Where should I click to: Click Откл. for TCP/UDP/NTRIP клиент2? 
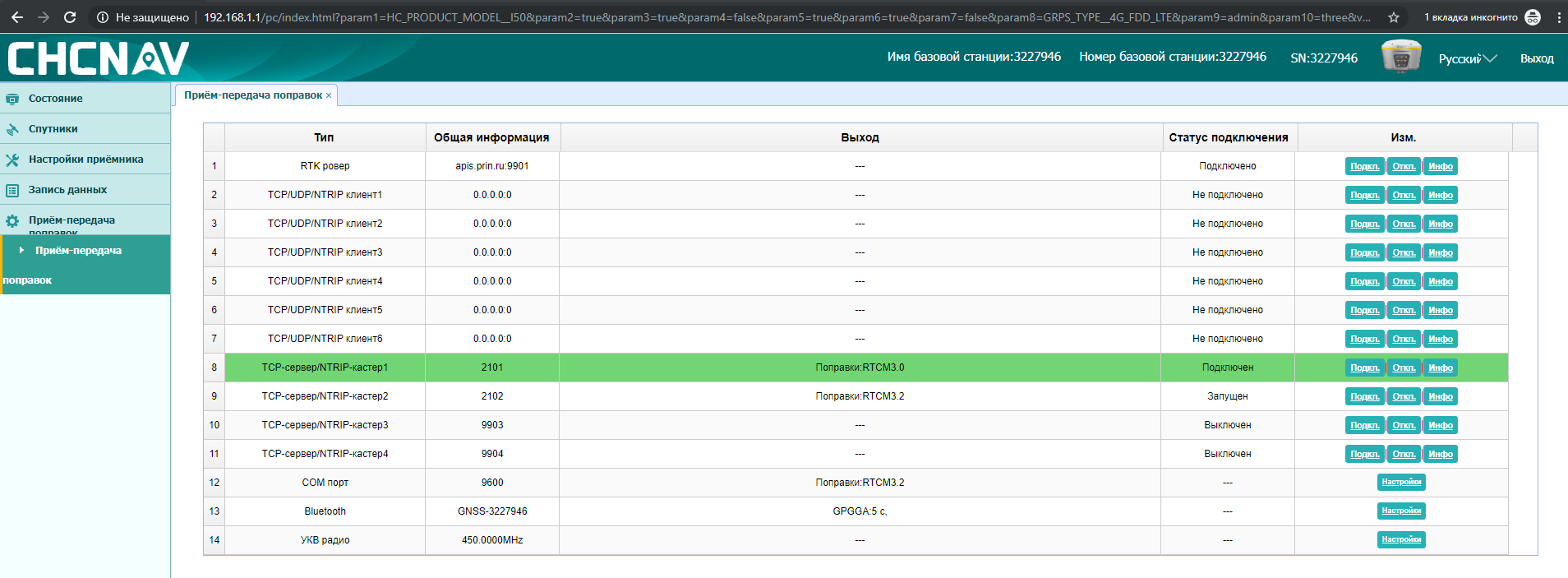(1404, 224)
